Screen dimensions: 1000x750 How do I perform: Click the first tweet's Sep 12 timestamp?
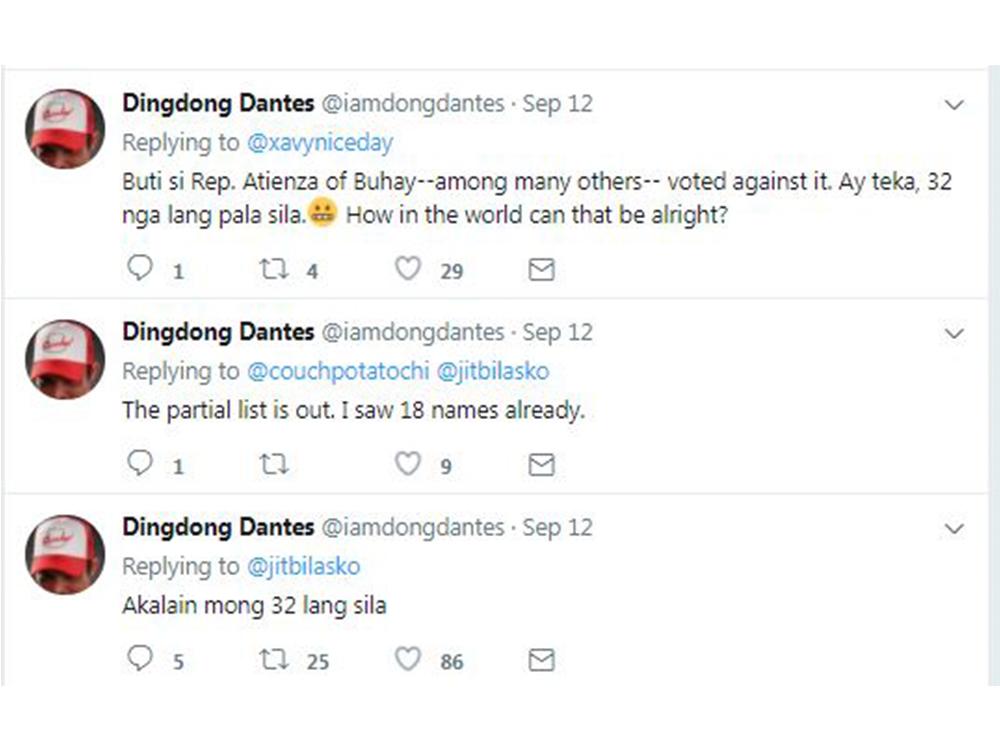pyautogui.click(x=558, y=103)
